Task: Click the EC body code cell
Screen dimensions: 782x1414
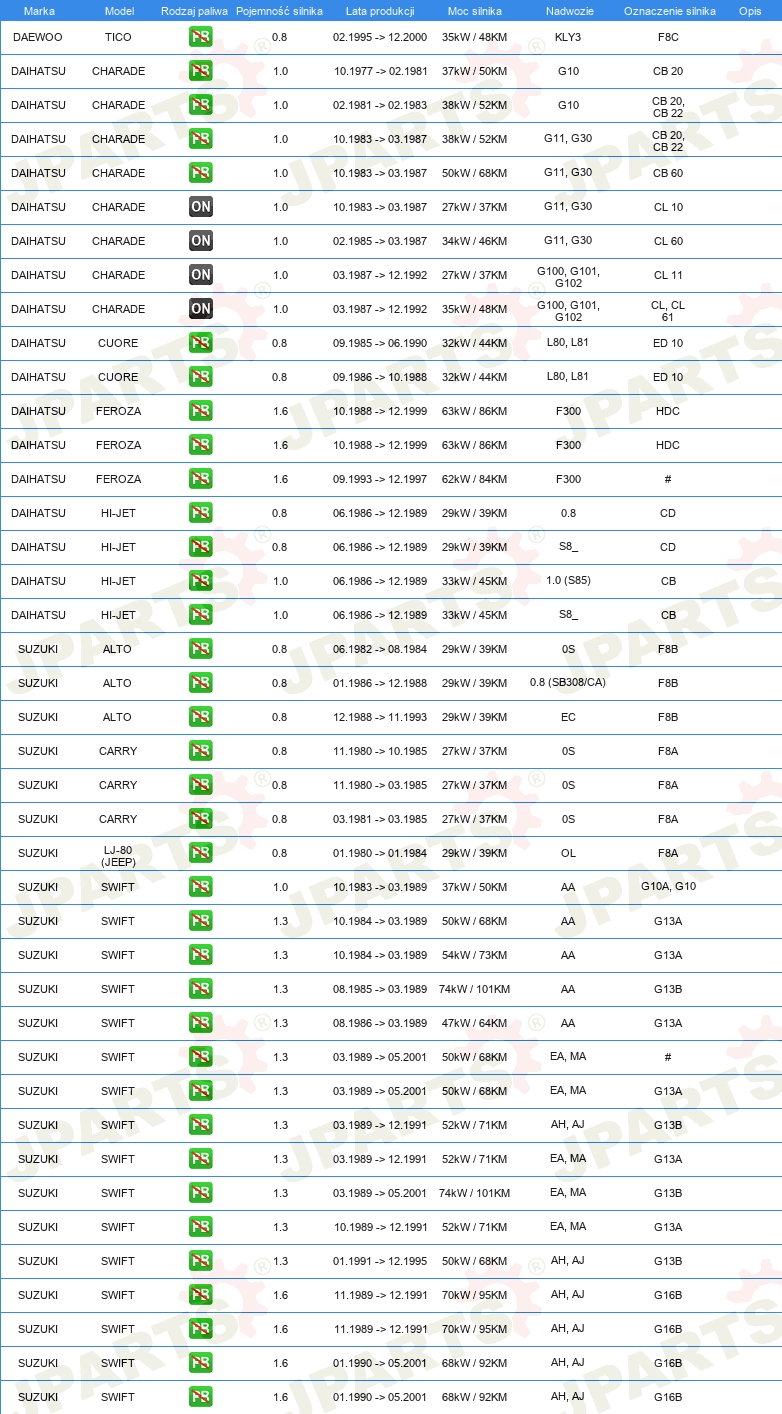Action: (568, 717)
